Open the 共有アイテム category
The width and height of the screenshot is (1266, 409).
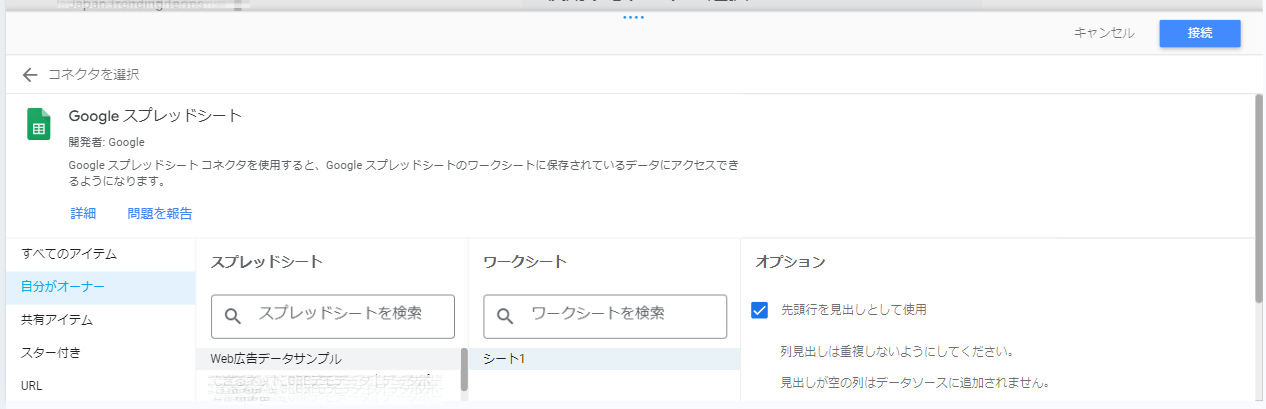pyautogui.click(x=57, y=320)
